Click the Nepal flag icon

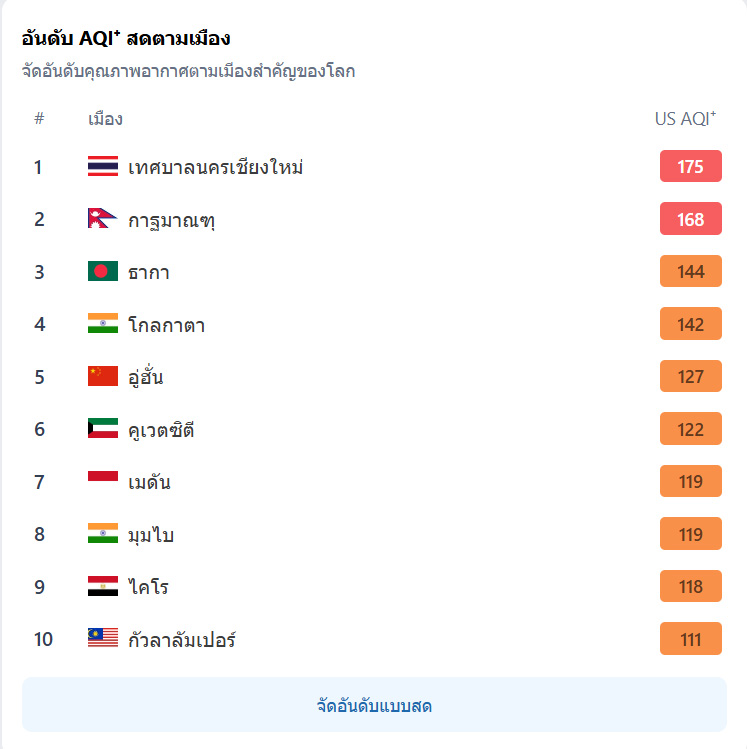click(103, 218)
